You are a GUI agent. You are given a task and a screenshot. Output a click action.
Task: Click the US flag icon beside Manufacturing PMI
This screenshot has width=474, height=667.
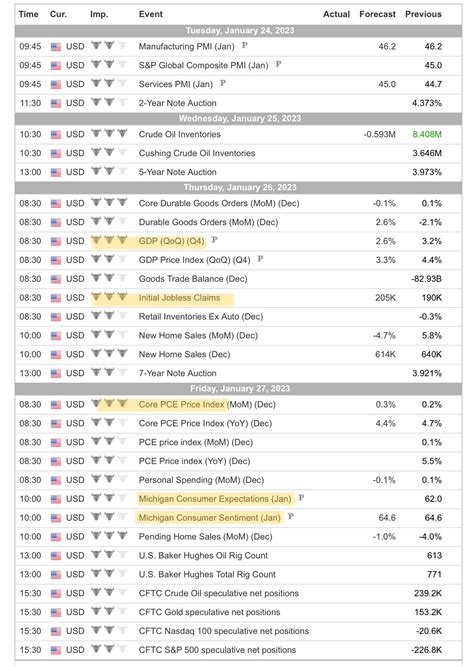click(56, 47)
